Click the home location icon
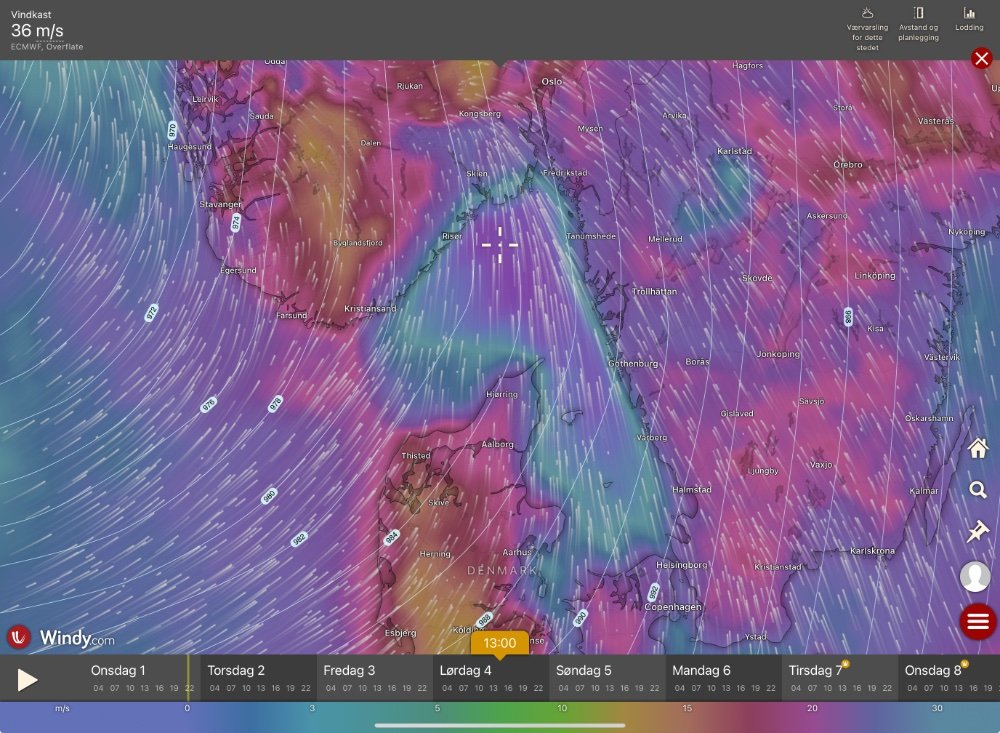Viewport: 1000px width, 733px height. point(977,449)
